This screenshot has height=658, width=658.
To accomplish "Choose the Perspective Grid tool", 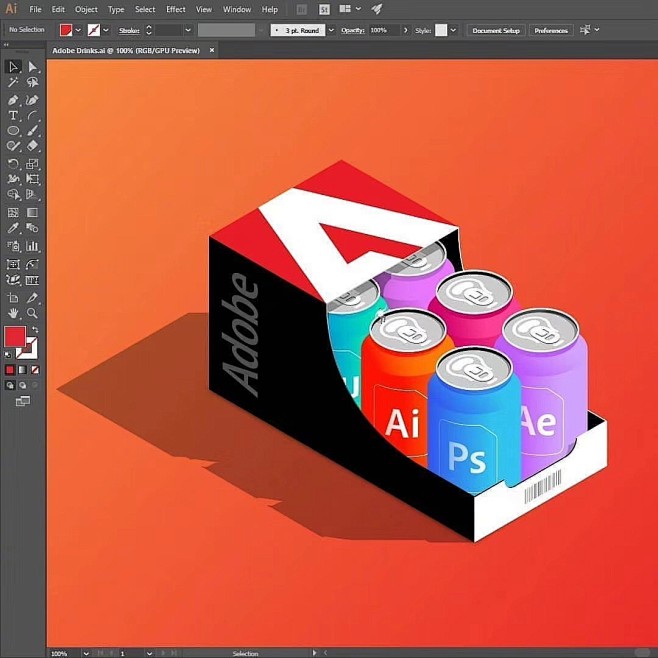I will [32, 194].
